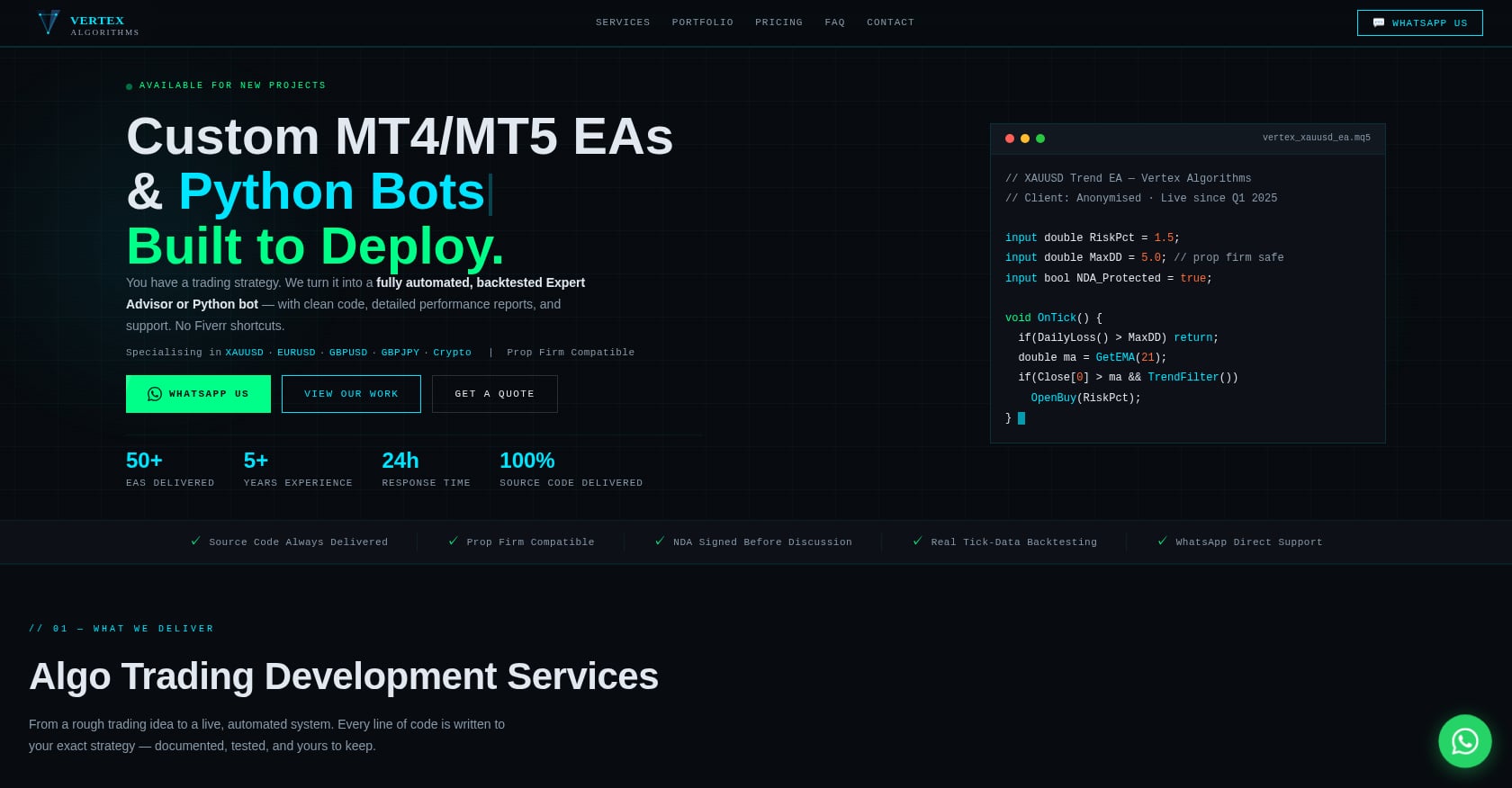Click the input double MaxDD code line
Image resolution: width=1512 pixels, height=788 pixels.
pos(1145,258)
